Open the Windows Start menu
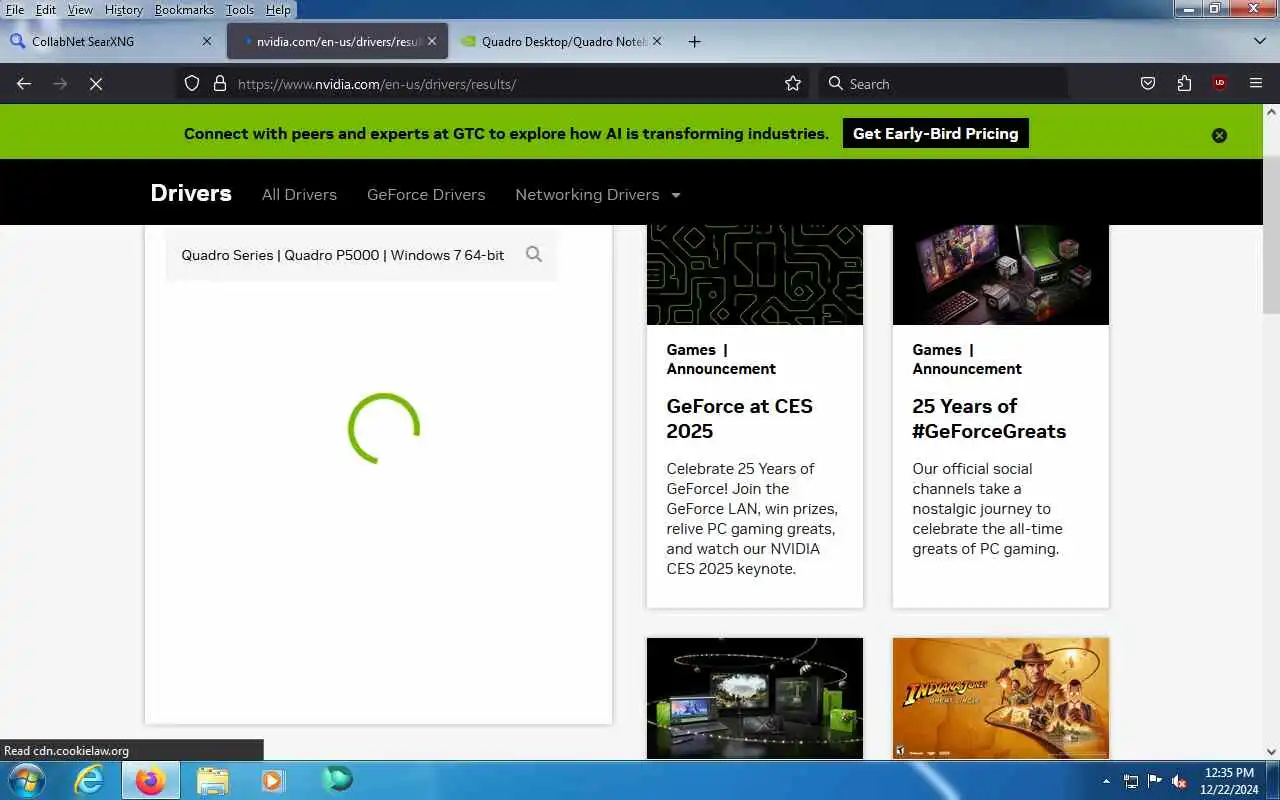 pyautogui.click(x=25, y=780)
